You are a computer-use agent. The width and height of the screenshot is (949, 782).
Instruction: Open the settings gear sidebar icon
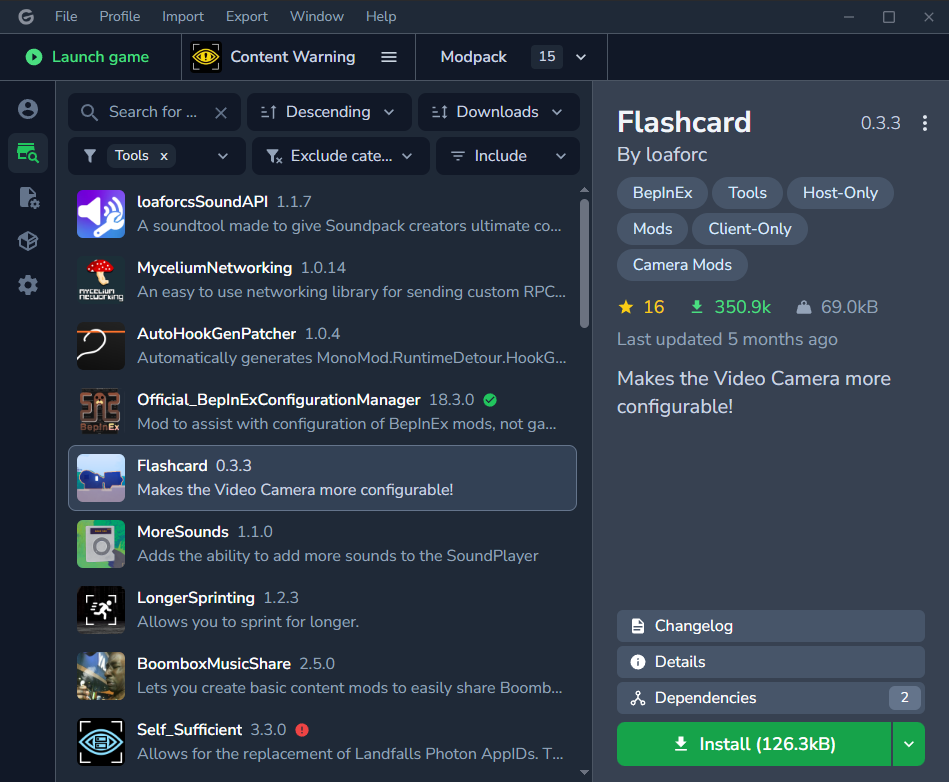pos(28,285)
